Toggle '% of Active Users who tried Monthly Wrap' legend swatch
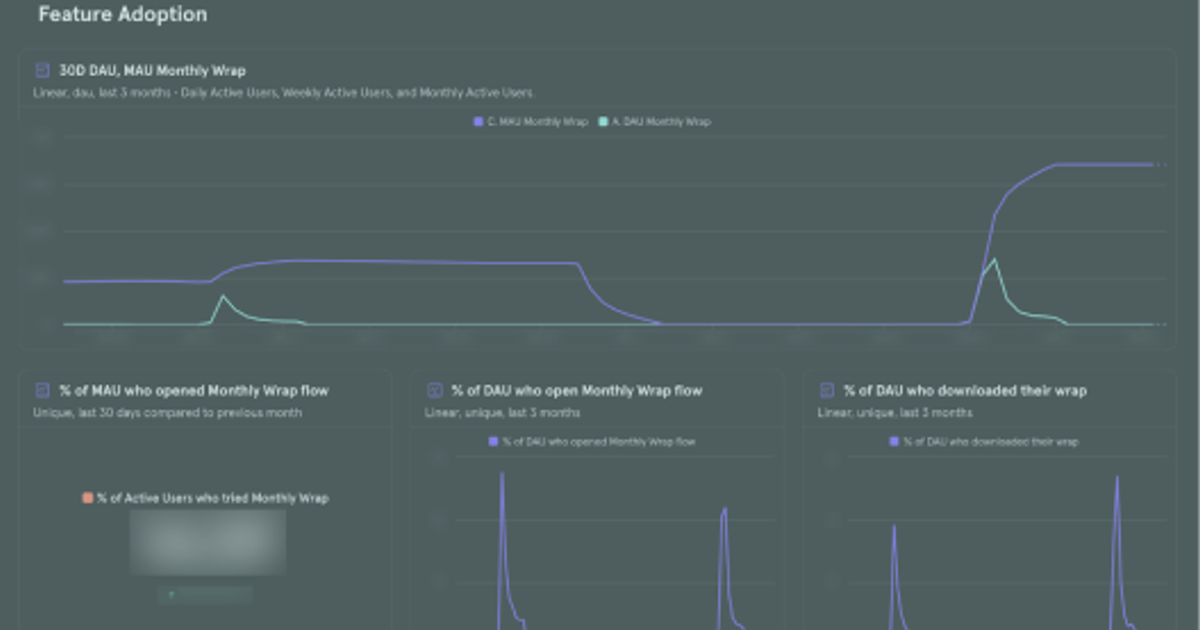The height and width of the screenshot is (630, 1200). pos(88,498)
